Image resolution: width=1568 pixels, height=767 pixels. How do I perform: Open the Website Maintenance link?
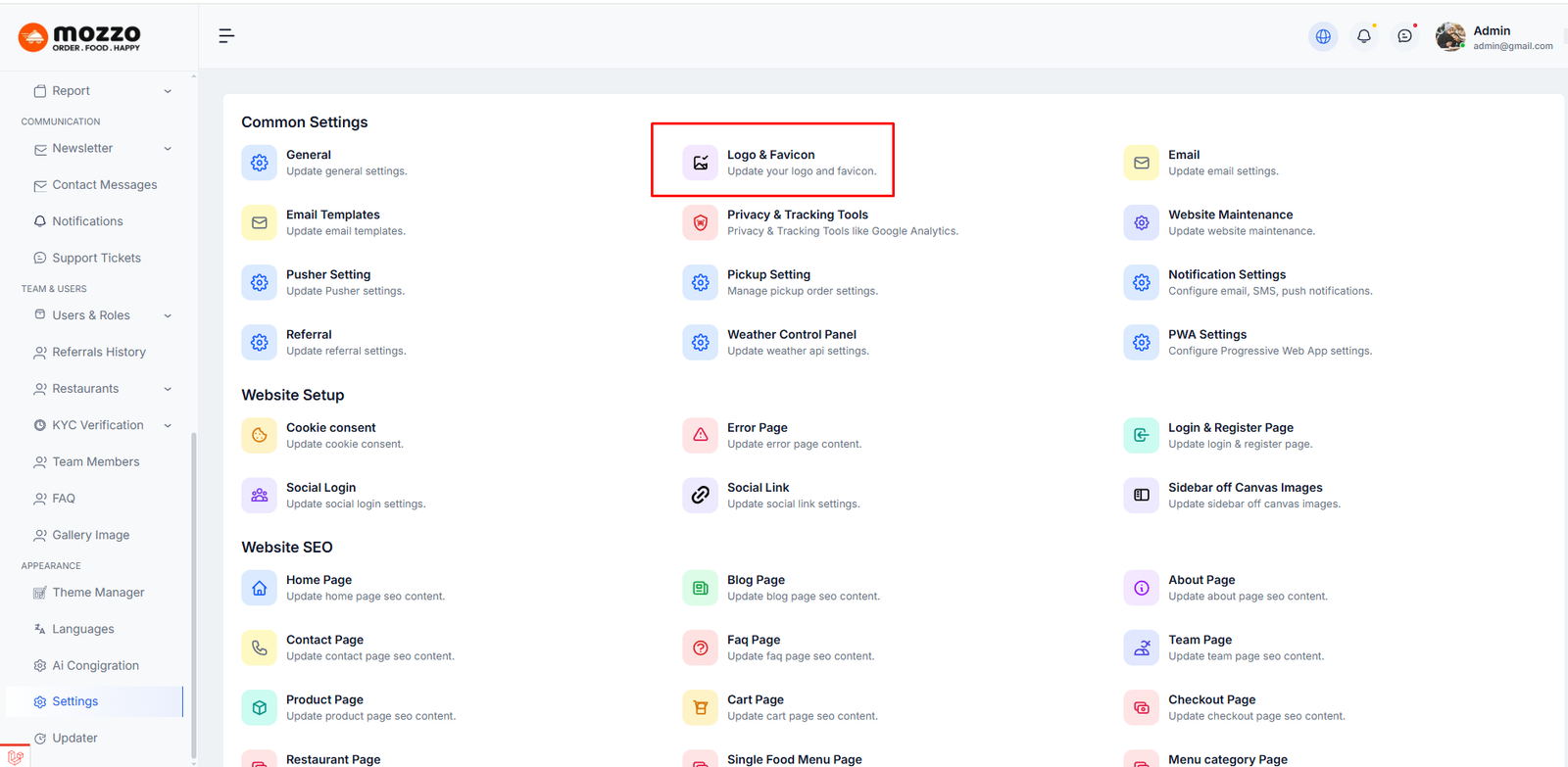pyautogui.click(x=1230, y=215)
